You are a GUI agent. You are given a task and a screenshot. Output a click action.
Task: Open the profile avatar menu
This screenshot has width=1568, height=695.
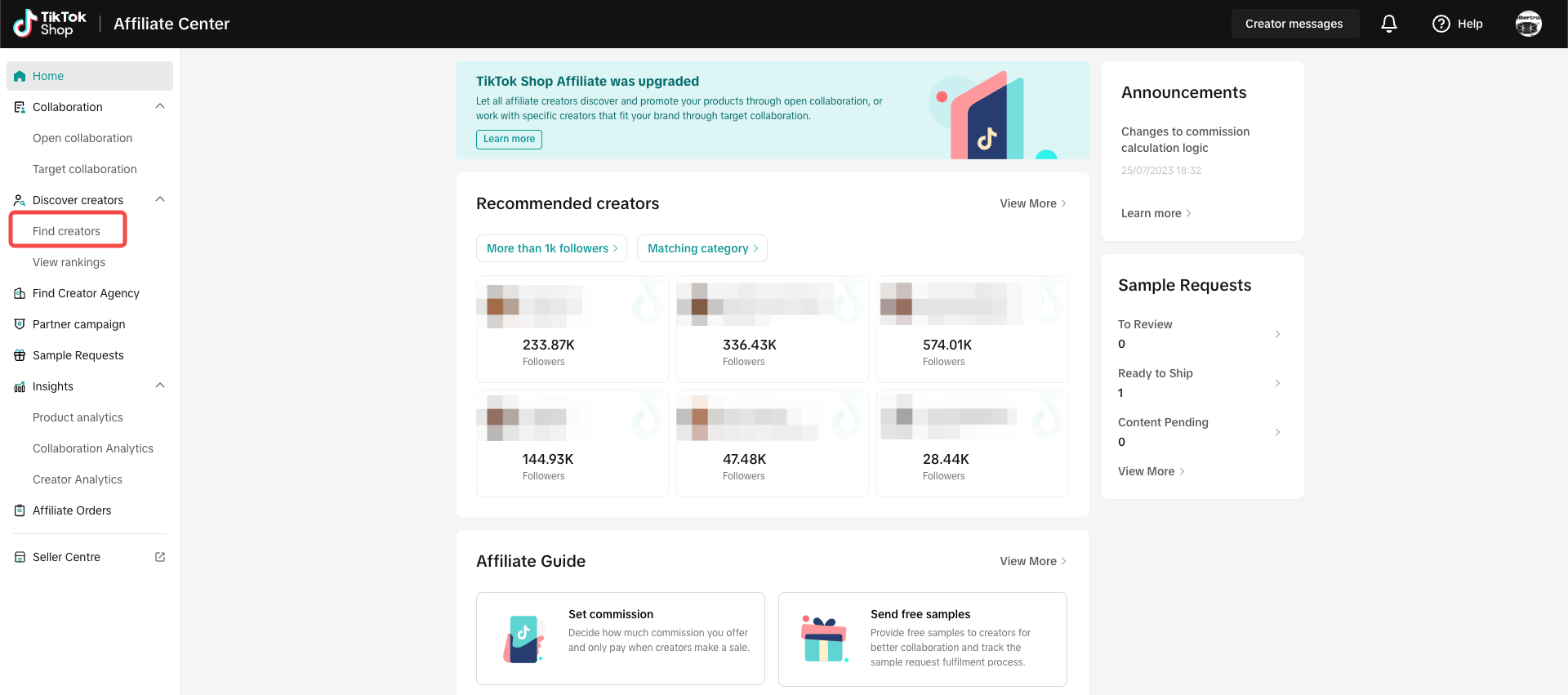click(1528, 24)
